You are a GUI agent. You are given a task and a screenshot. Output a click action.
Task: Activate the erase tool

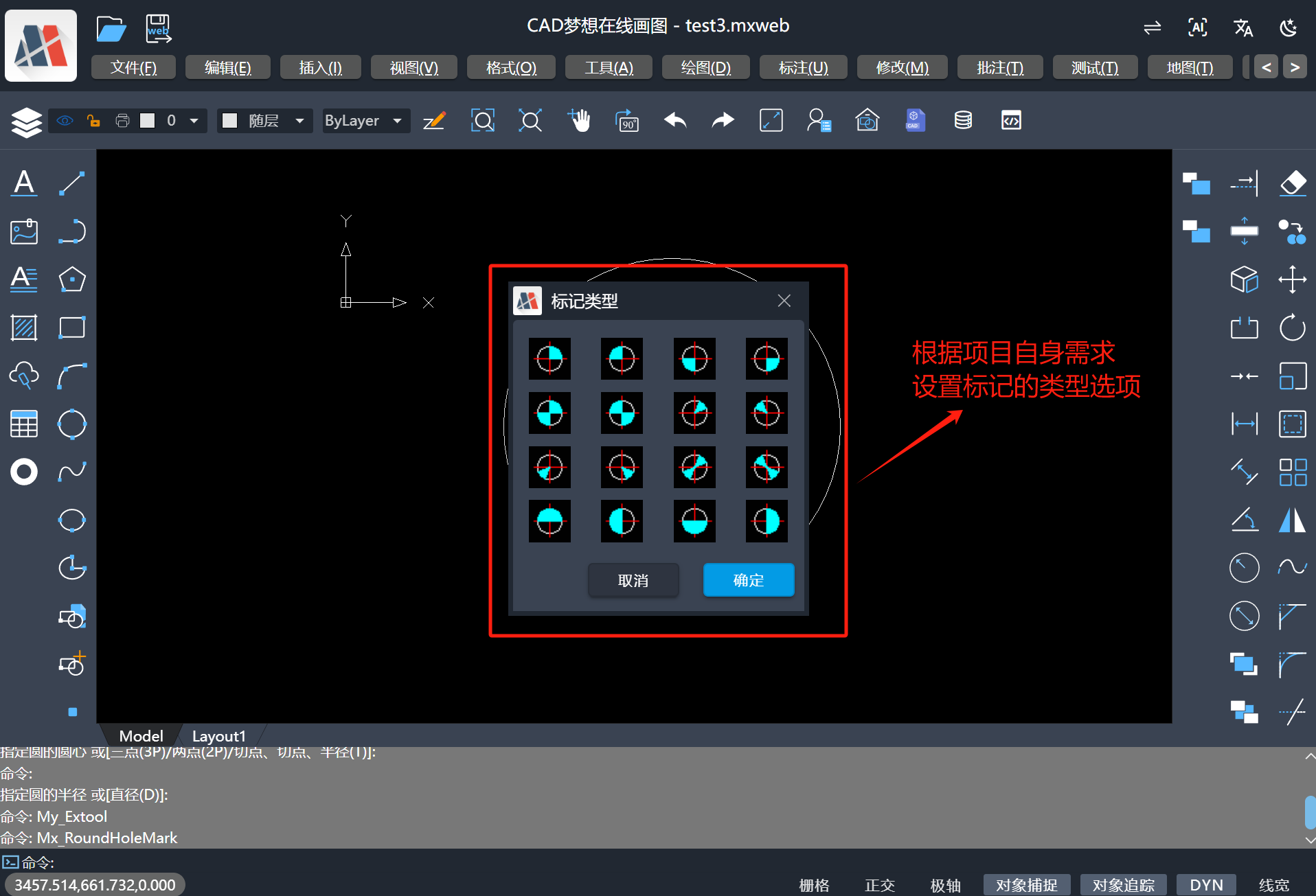pyautogui.click(x=1292, y=183)
